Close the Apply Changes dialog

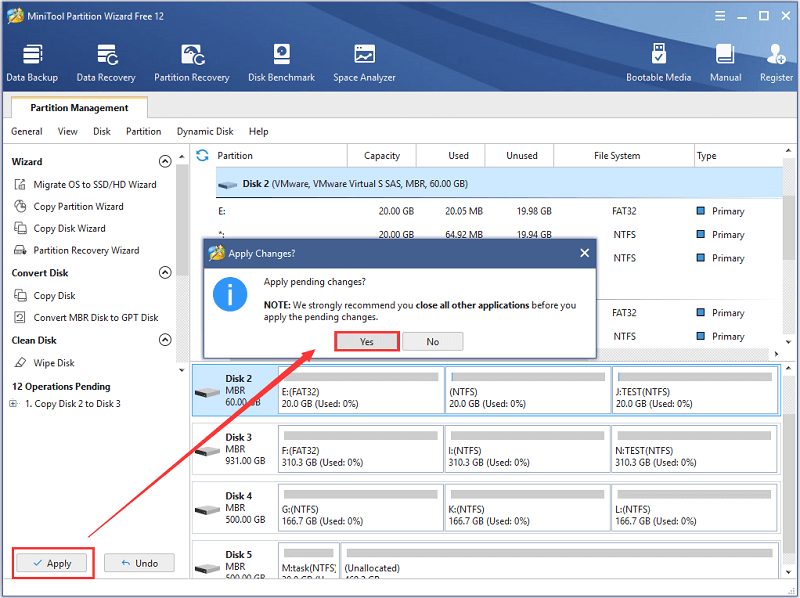point(585,253)
